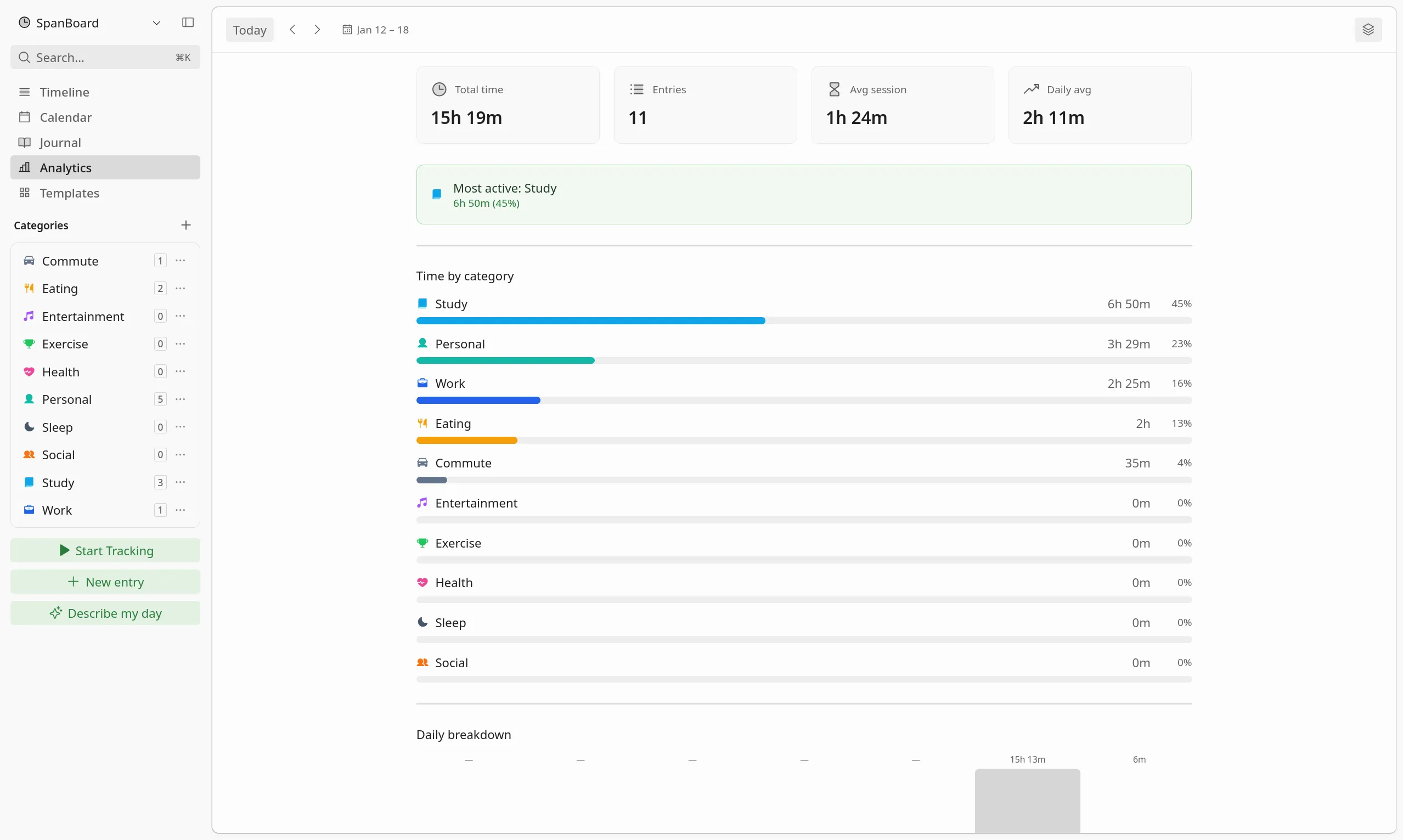This screenshot has height=840, width=1403.
Task: Expand the SpanBoard workspace dropdown
Action: 157,22
